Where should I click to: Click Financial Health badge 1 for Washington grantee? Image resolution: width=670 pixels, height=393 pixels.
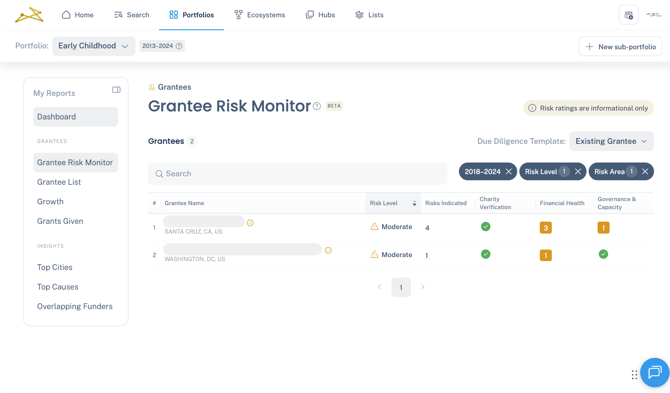click(x=546, y=255)
